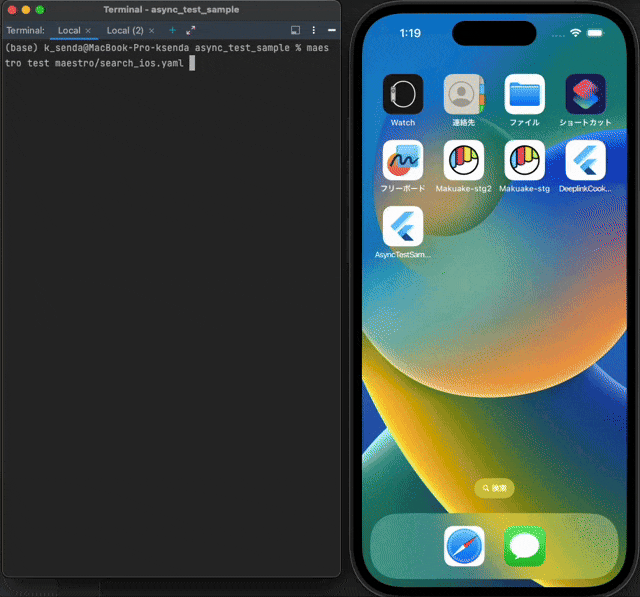Open the ショートカット shortcuts app
Viewport: 640px width, 597px height.
tap(585, 94)
